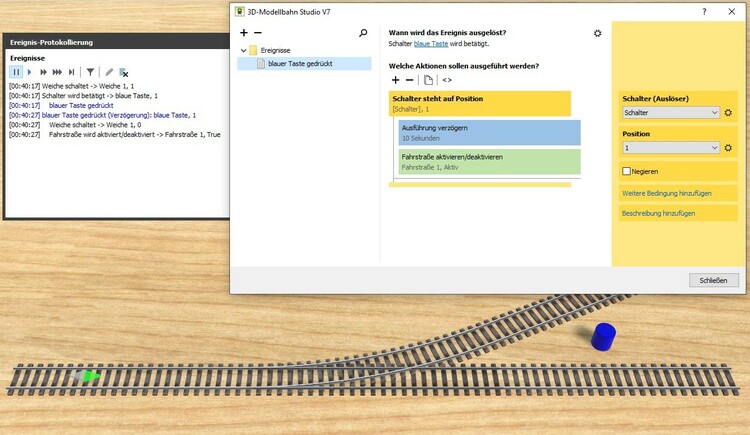Select the 'Schalter steht auf Position' condition block

pyautogui.click(x=480, y=103)
